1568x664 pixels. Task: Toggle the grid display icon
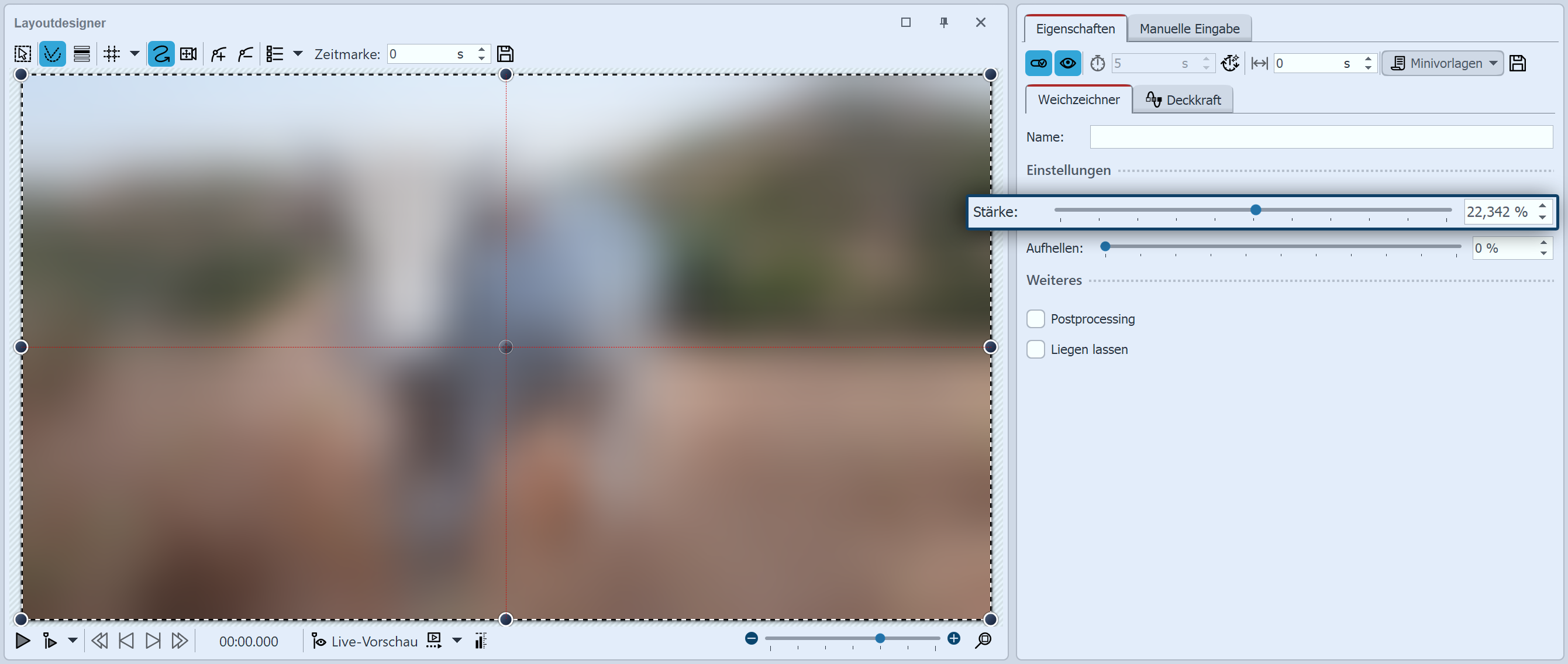click(111, 54)
